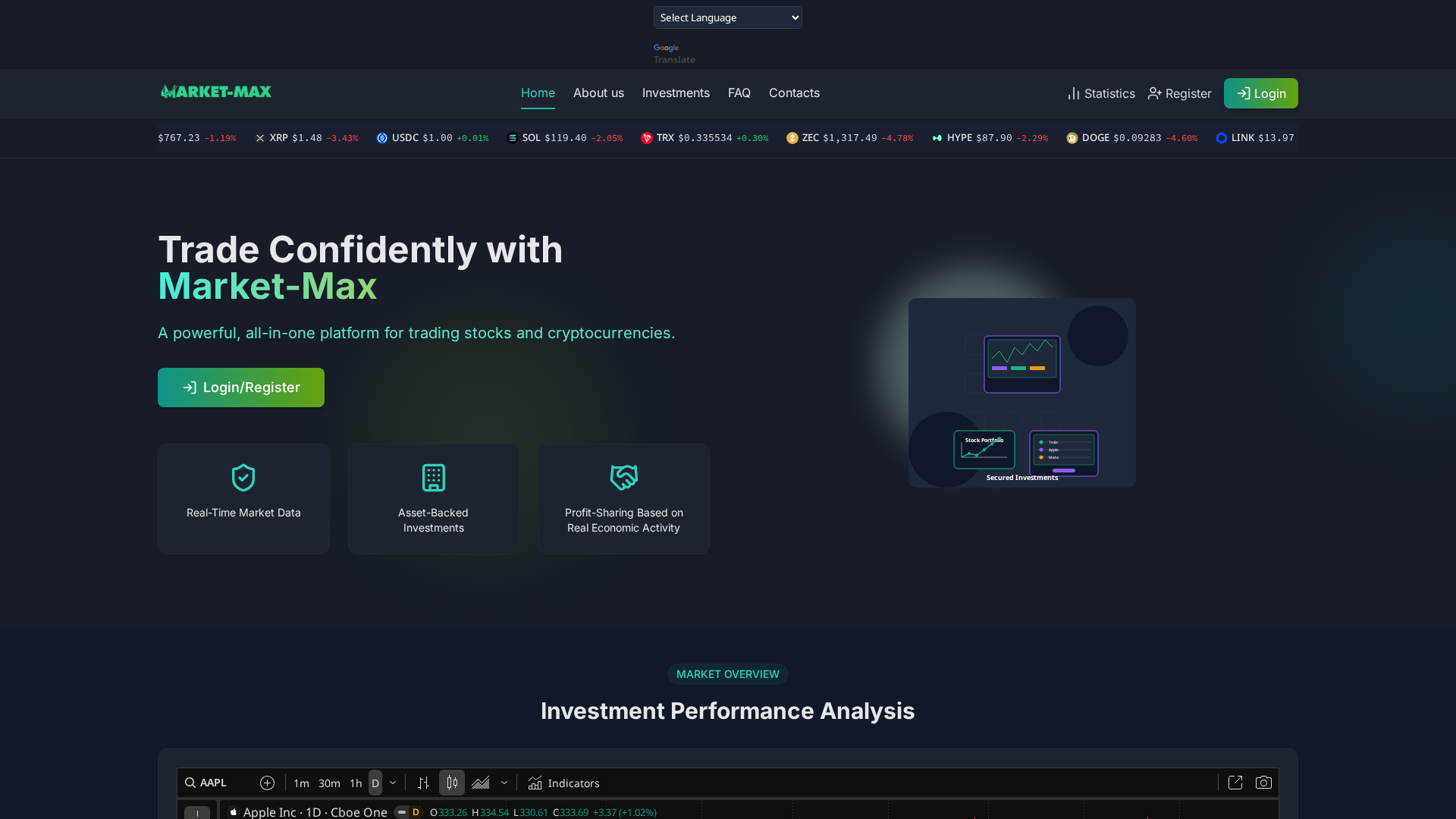Screen dimensions: 1456x819
Task: Click the handshake Profit-Sharing icon
Action: point(624,478)
